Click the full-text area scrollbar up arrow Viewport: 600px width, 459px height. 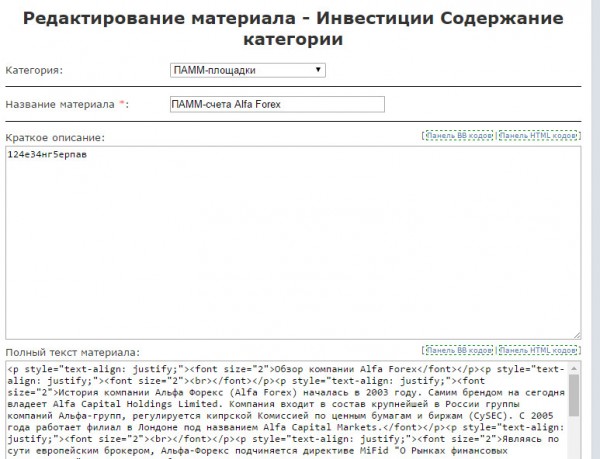pyautogui.click(x=574, y=369)
